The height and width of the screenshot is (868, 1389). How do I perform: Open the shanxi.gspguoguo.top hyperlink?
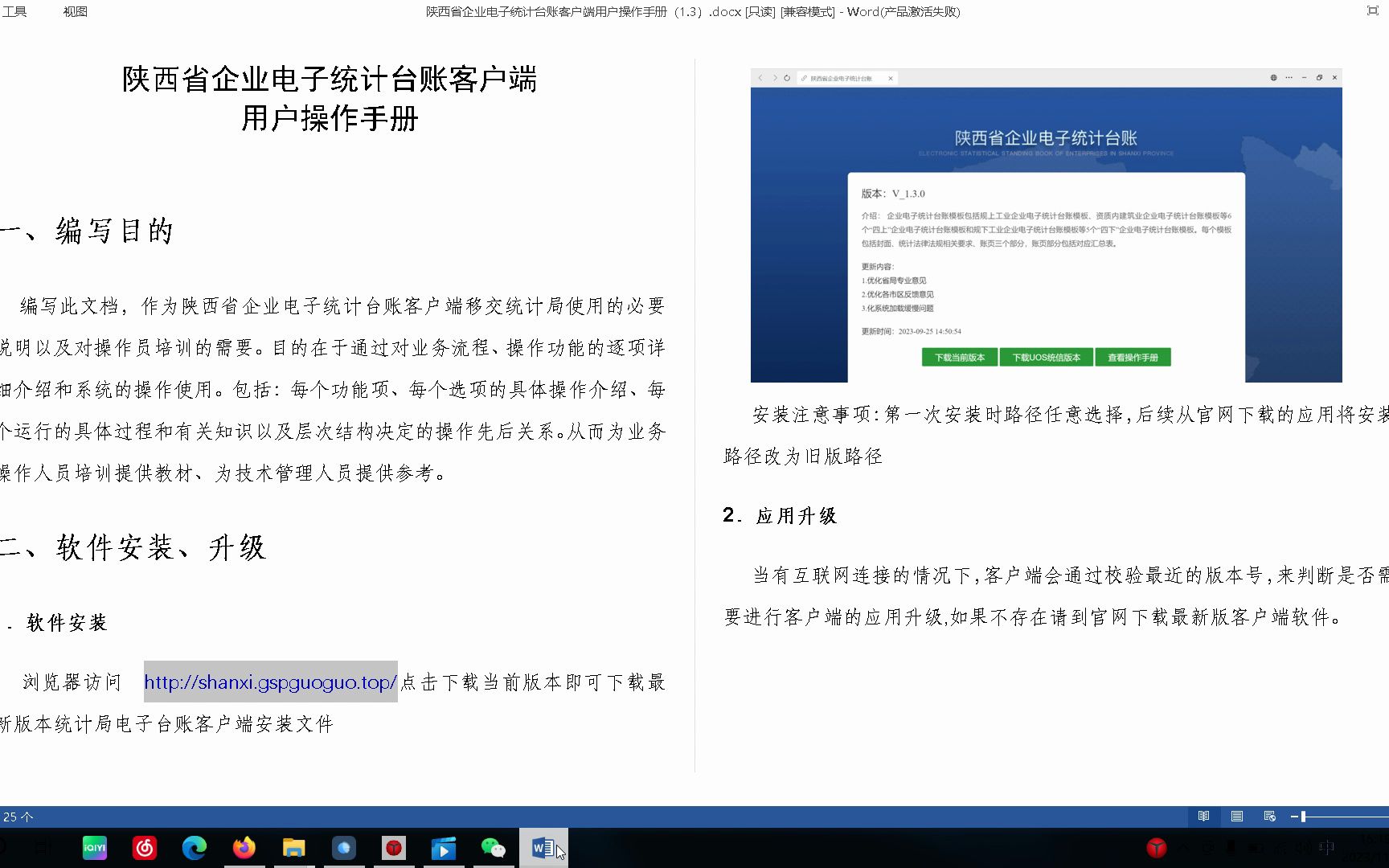pos(270,682)
